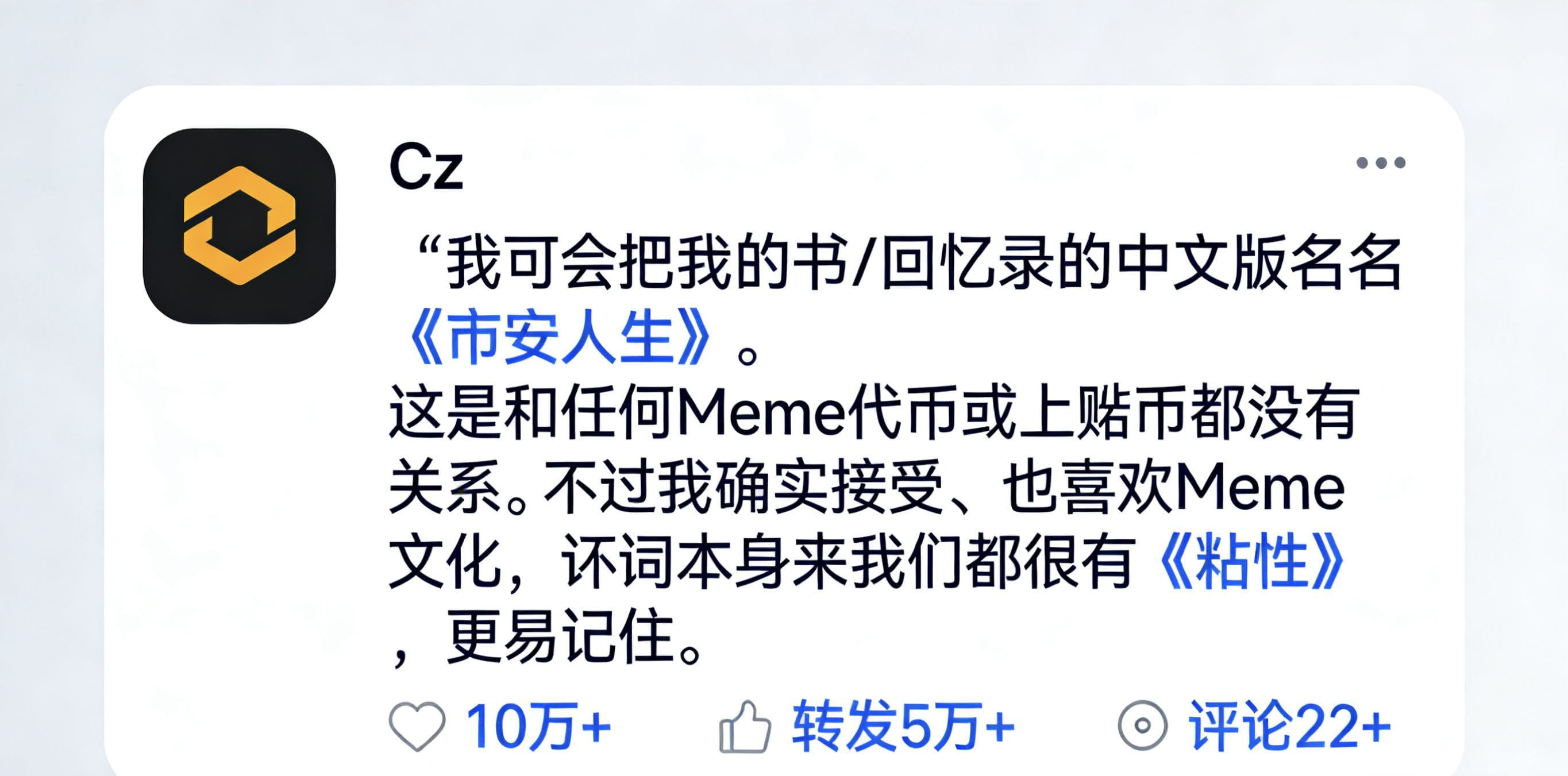Tap the comment bubble icon
1568x776 pixels.
pyautogui.click(x=1142, y=725)
